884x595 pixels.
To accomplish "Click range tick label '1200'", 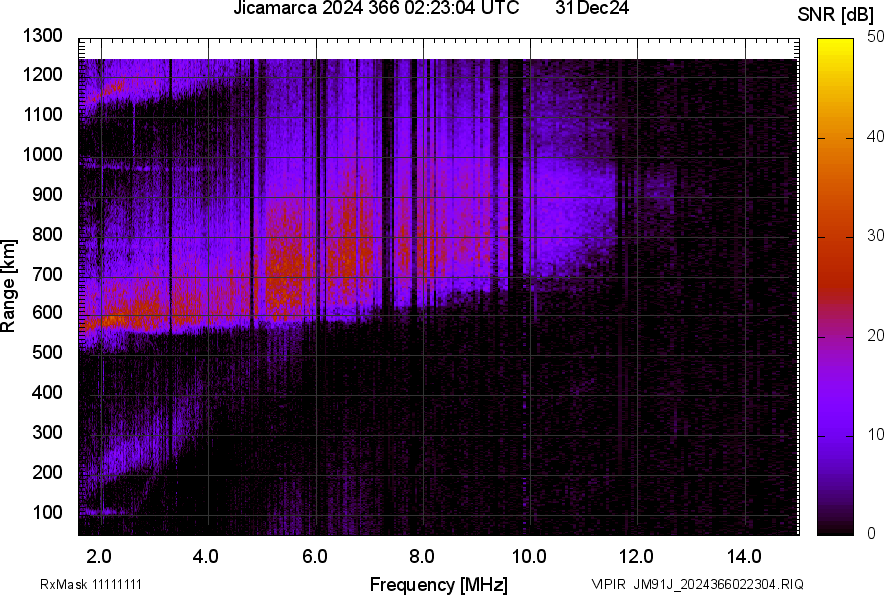I will [42, 74].
